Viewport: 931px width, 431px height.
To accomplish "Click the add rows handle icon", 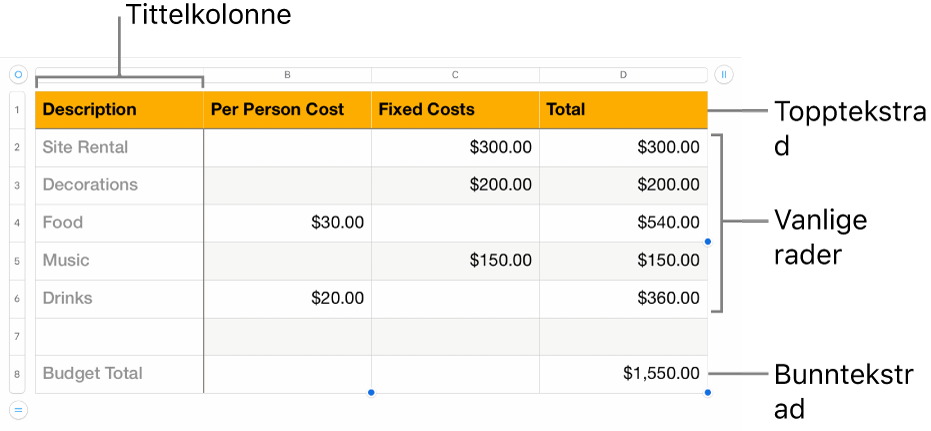I will pyautogui.click(x=18, y=408).
